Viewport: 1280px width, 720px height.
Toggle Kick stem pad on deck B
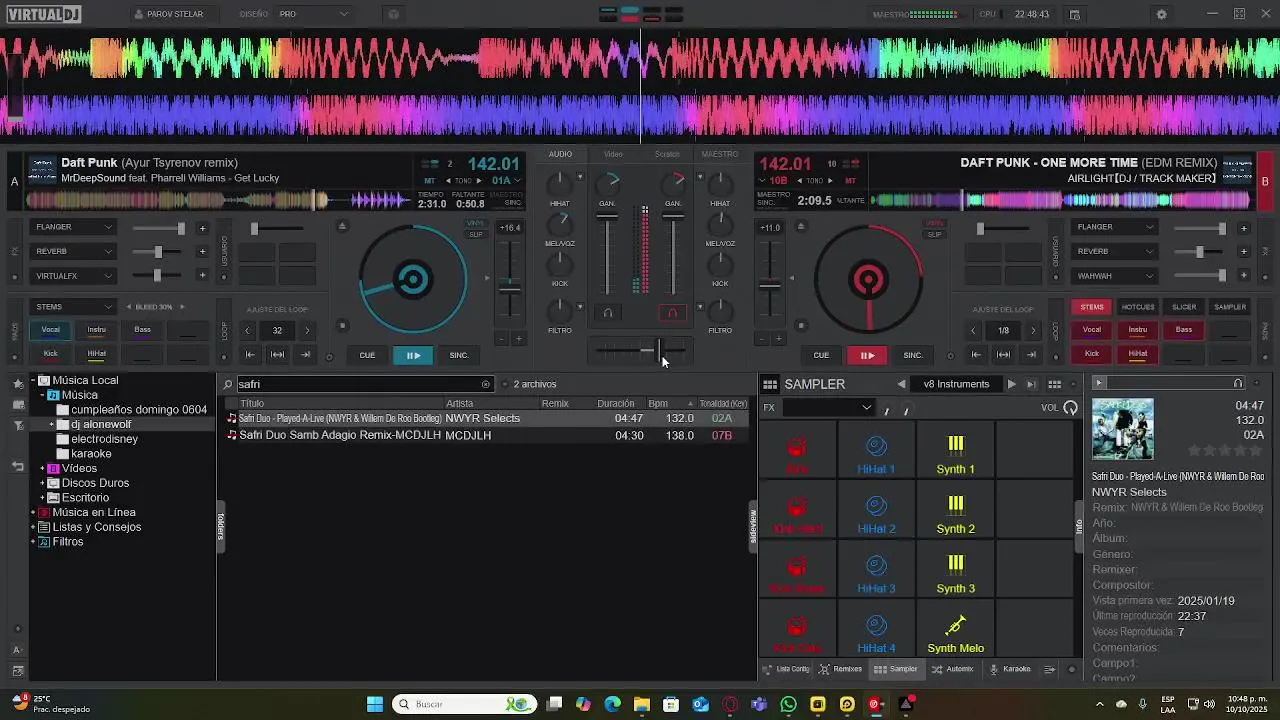[x=1092, y=354]
